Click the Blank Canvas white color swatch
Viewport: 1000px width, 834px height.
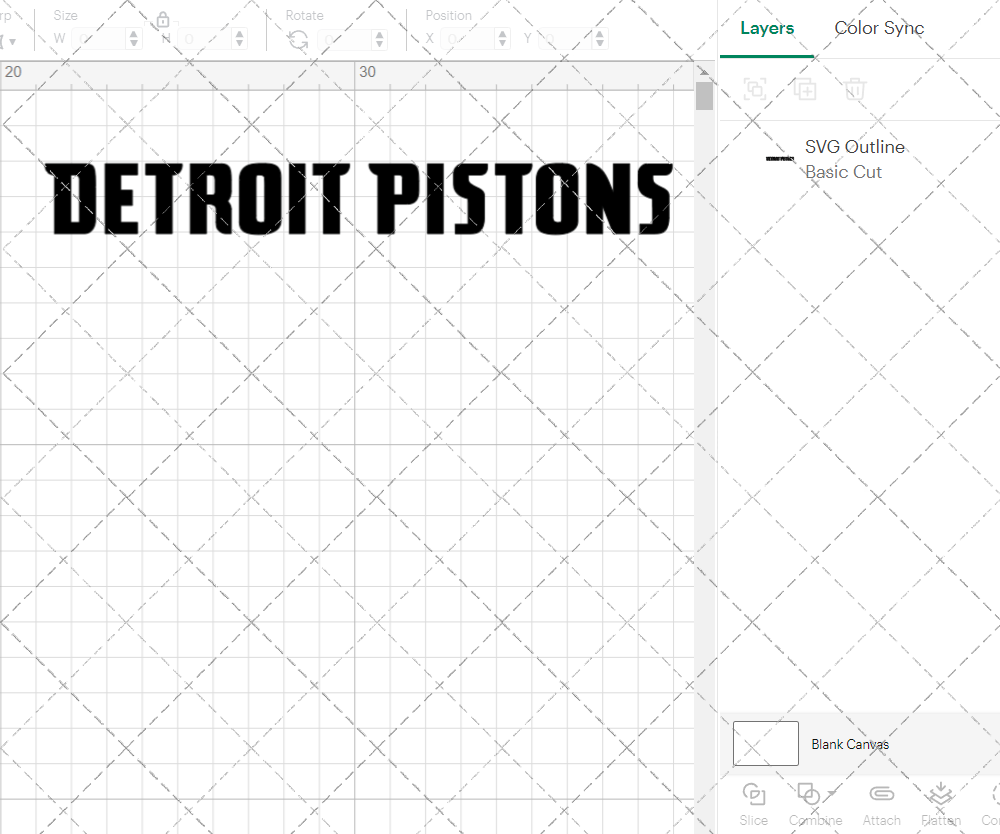pos(765,744)
